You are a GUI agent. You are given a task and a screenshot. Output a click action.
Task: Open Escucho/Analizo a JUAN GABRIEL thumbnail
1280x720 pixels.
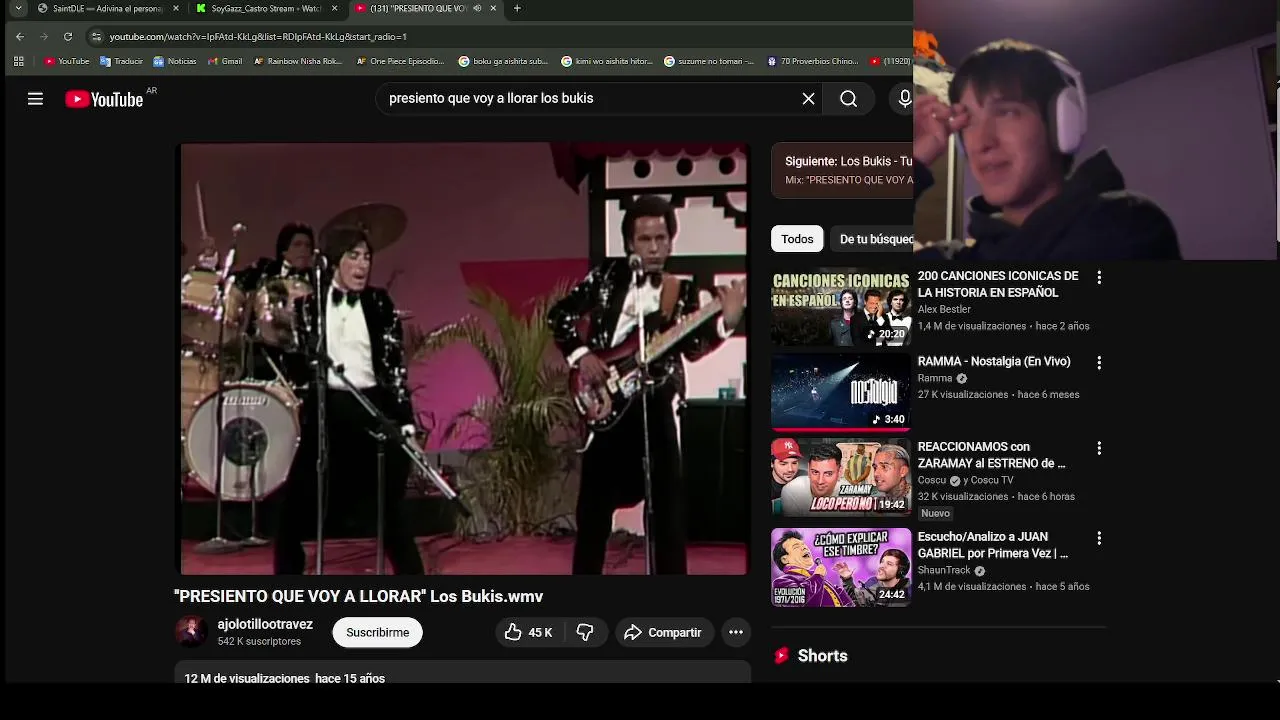point(841,567)
